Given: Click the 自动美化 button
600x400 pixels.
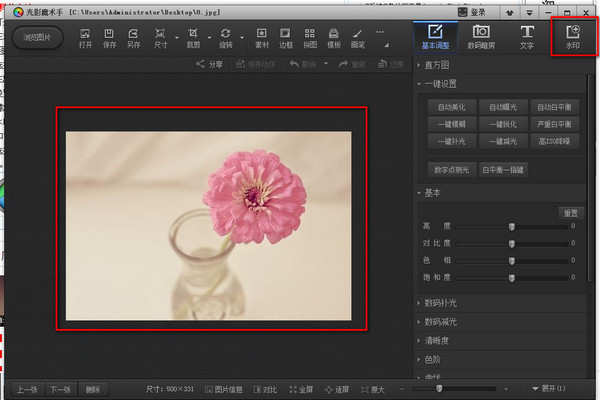Looking at the screenshot, I should coord(452,106).
